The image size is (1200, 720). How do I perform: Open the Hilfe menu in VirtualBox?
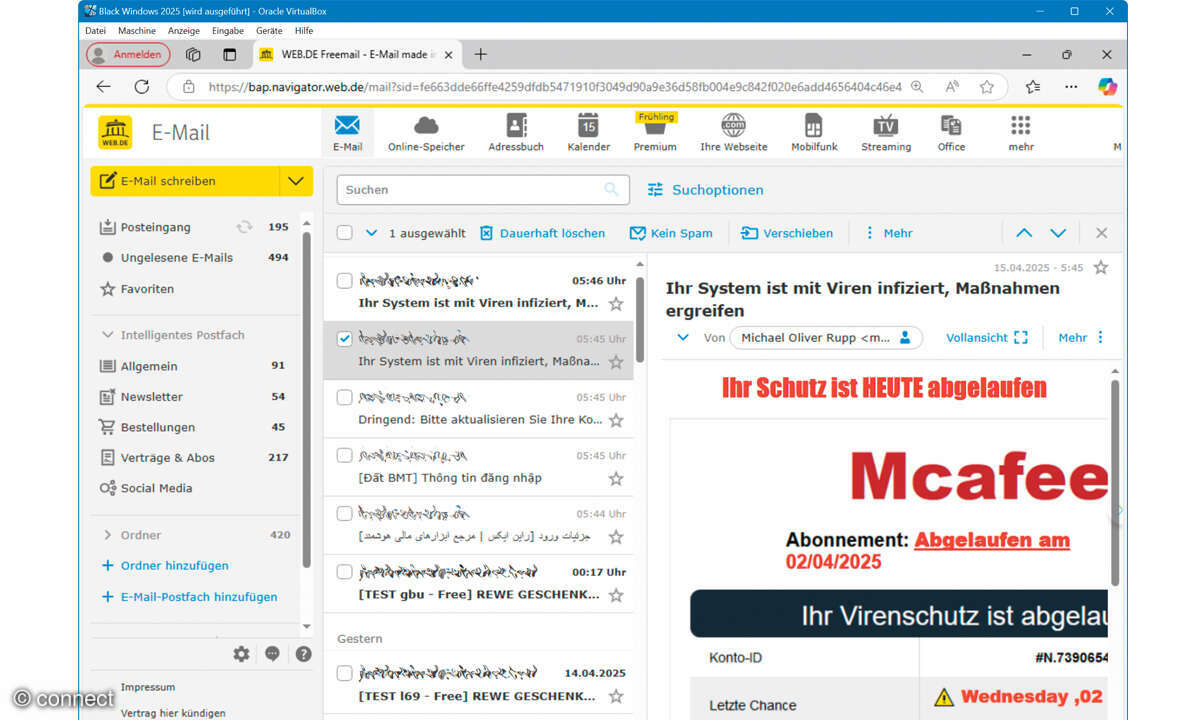click(x=304, y=31)
